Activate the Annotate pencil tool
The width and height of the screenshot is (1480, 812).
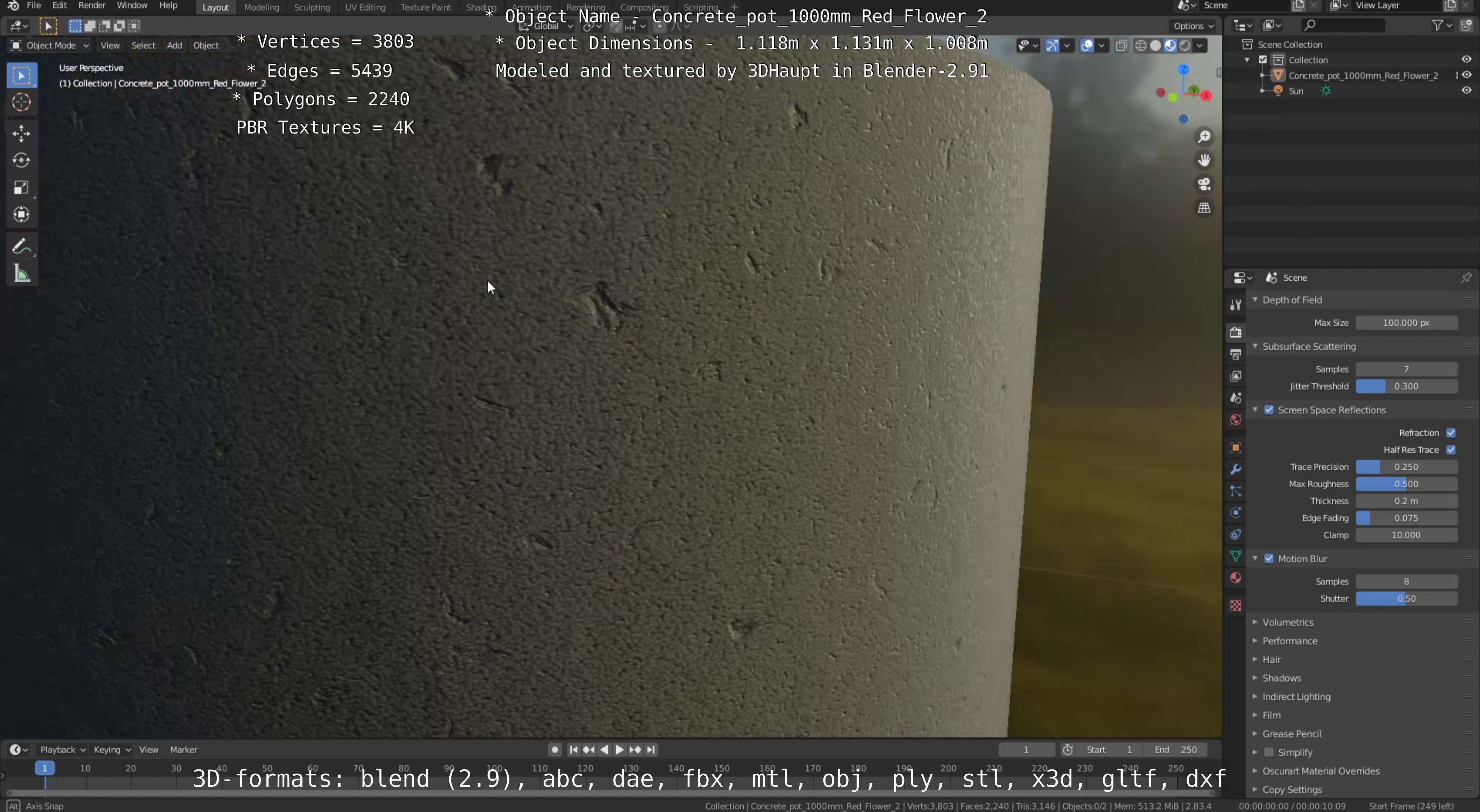point(21,246)
